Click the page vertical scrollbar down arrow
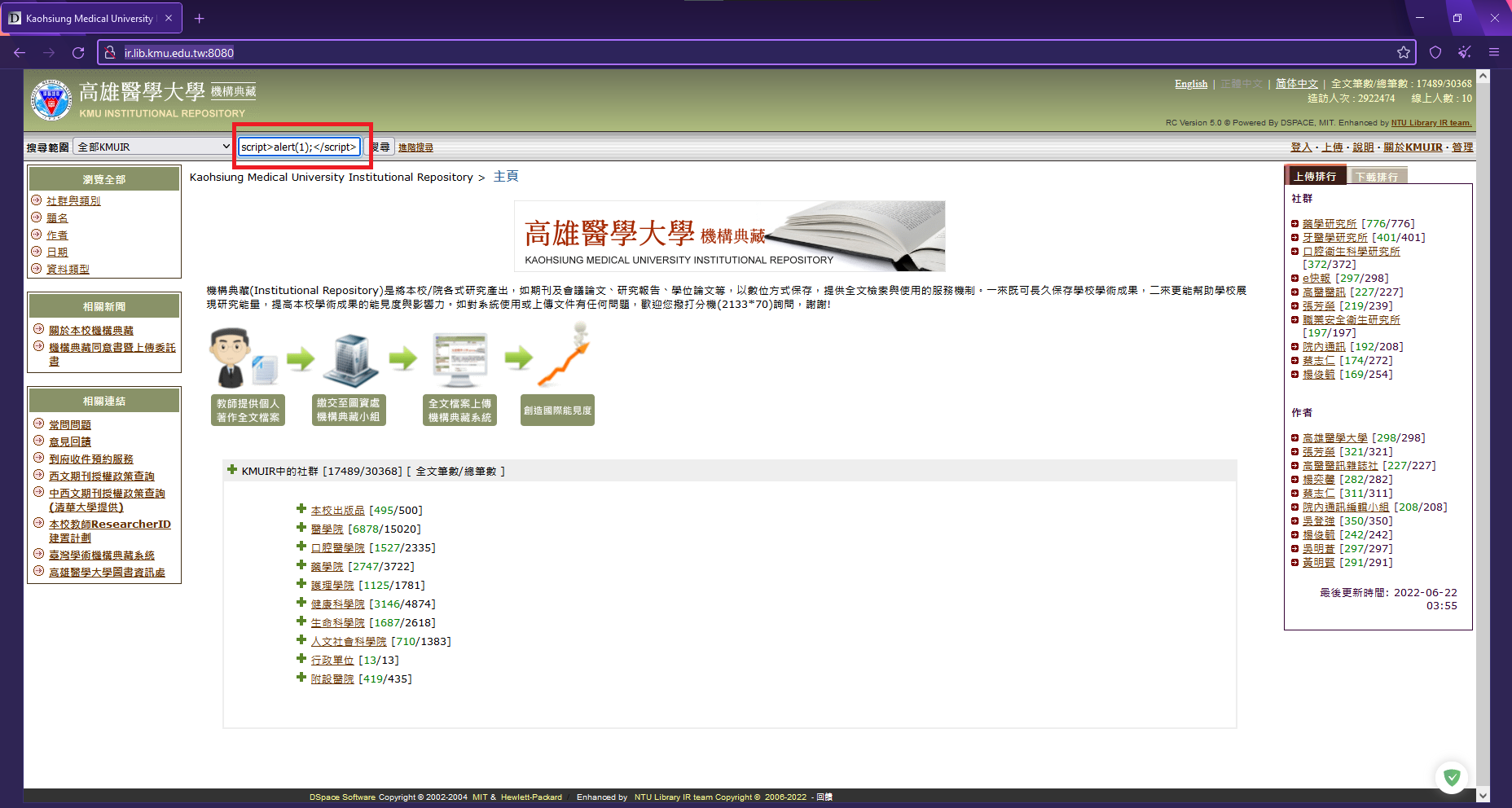Image resolution: width=1512 pixels, height=808 pixels. coord(1483,795)
